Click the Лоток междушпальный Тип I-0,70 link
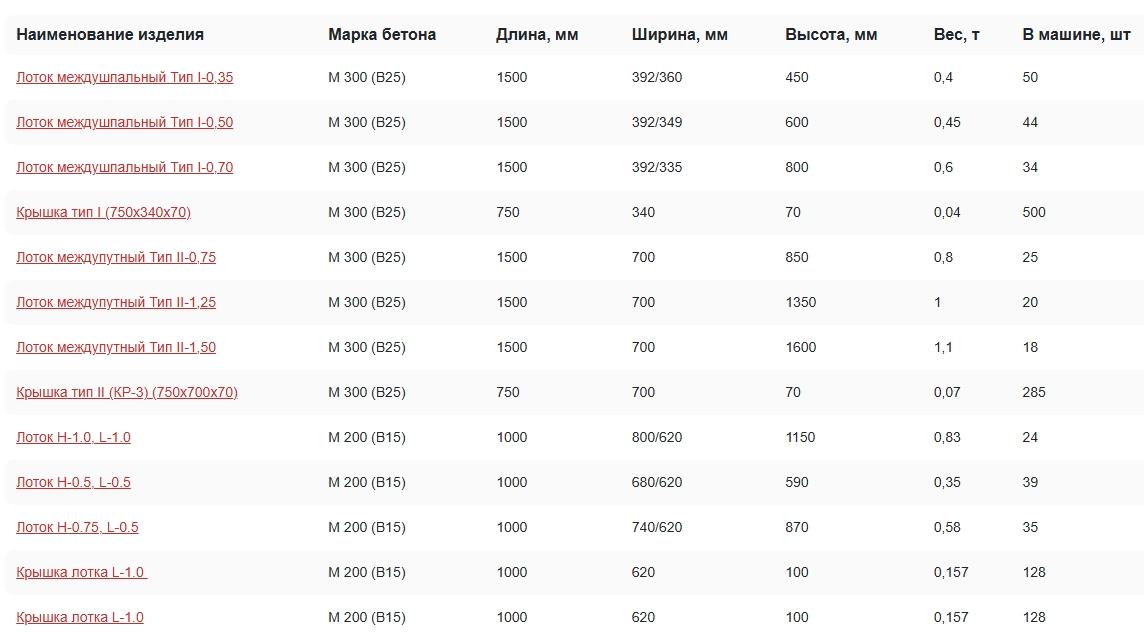 coord(124,167)
